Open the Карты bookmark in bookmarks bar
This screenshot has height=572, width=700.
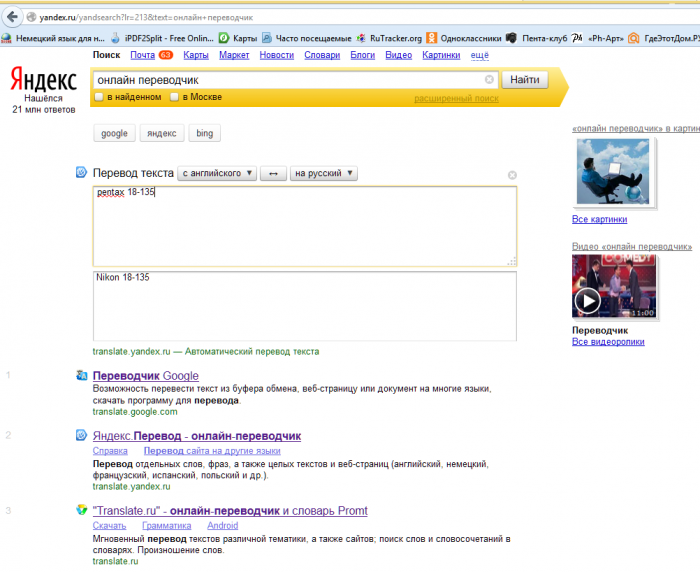pos(238,38)
